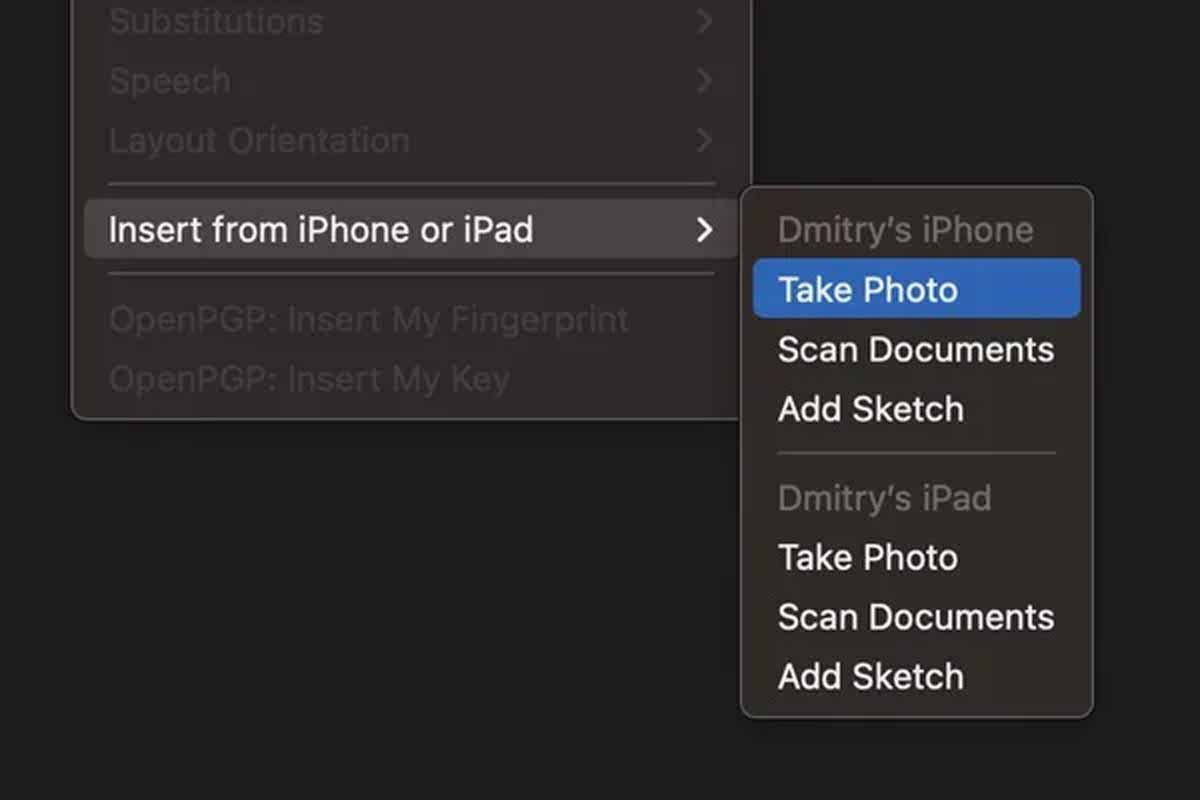The width and height of the screenshot is (1200, 800).
Task: Open the Insert from iPhone or iPad item
Action: point(320,230)
